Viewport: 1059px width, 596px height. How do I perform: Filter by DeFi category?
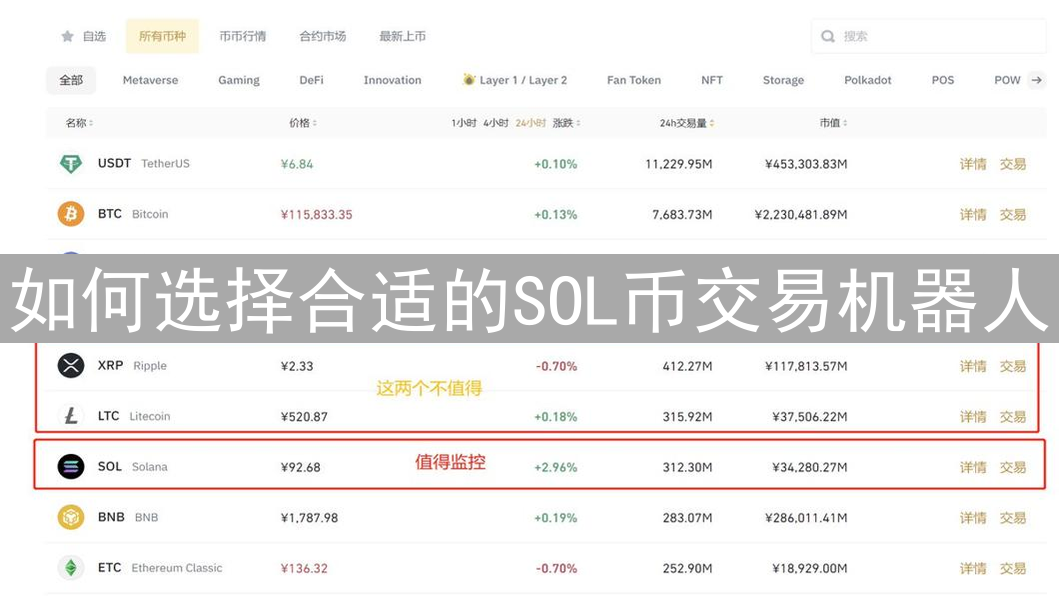click(x=311, y=80)
